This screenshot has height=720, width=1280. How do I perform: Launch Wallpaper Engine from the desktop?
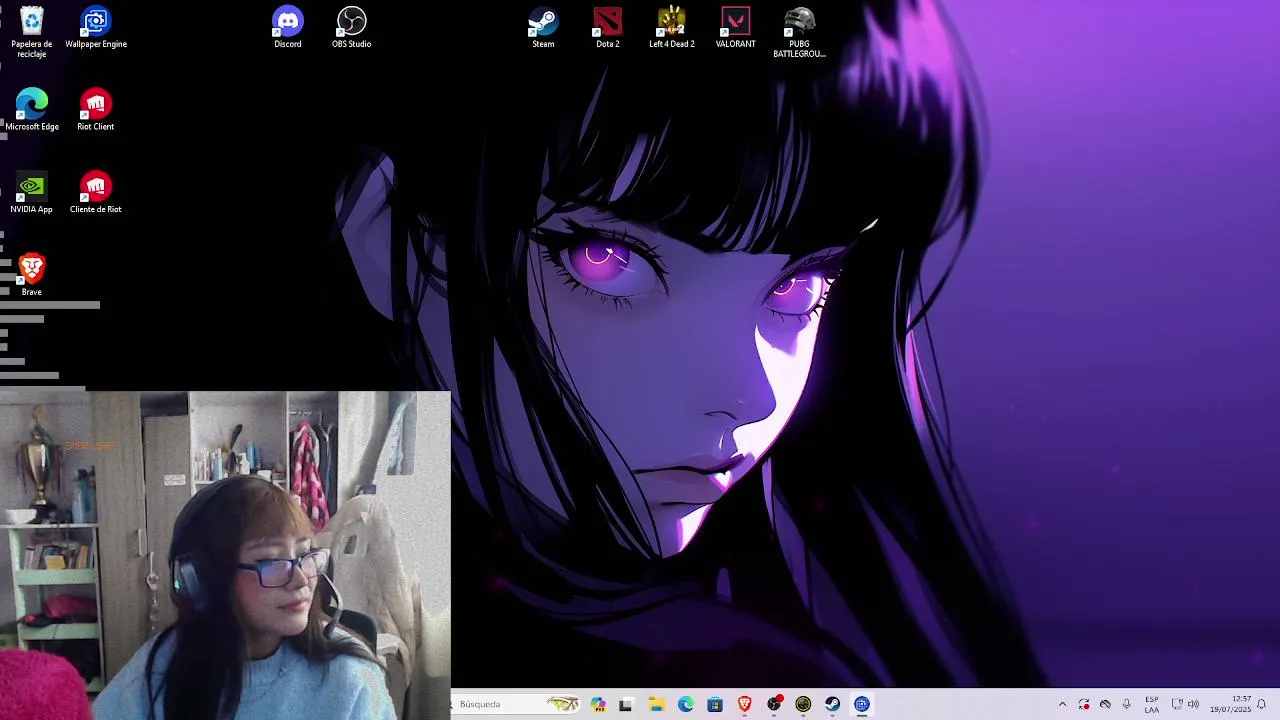pyautogui.click(x=96, y=28)
